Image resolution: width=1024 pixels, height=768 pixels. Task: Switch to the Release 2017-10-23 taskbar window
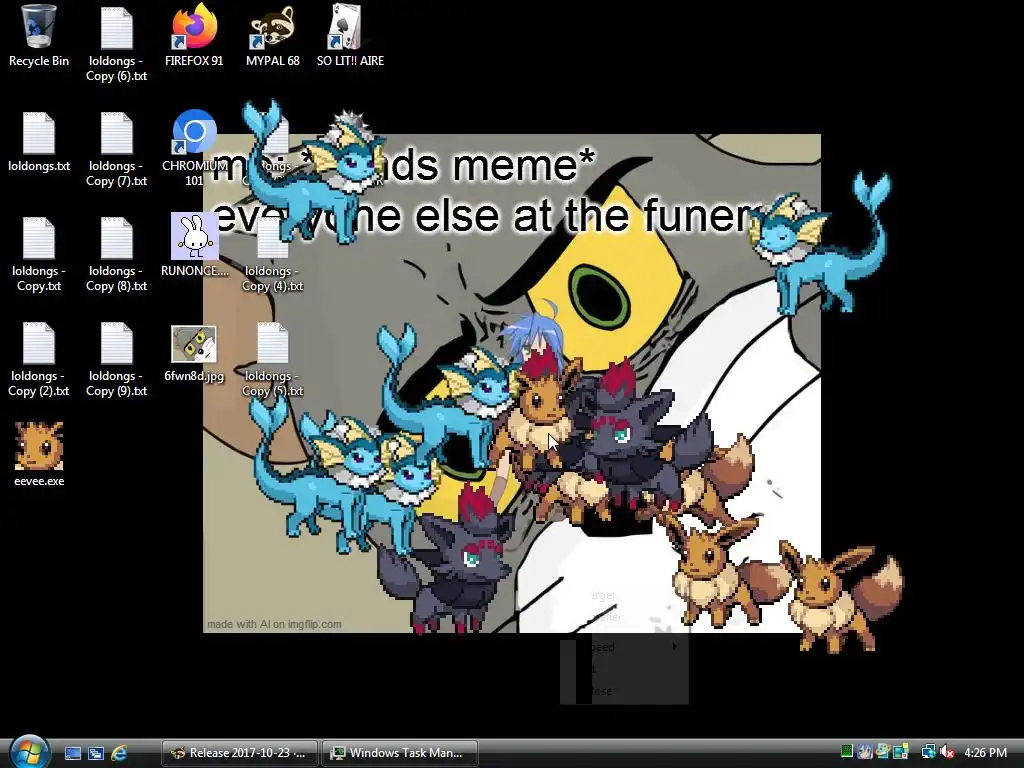coord(240,753)
